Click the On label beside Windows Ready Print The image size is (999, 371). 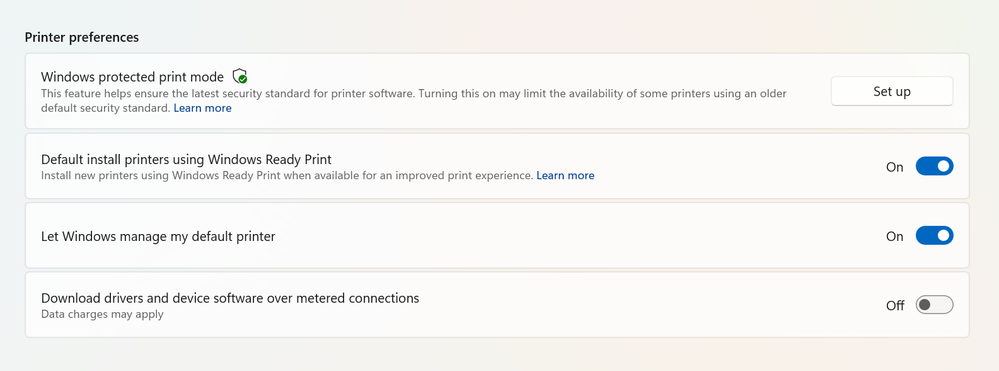pyautogui.click(x=895, y=168)
